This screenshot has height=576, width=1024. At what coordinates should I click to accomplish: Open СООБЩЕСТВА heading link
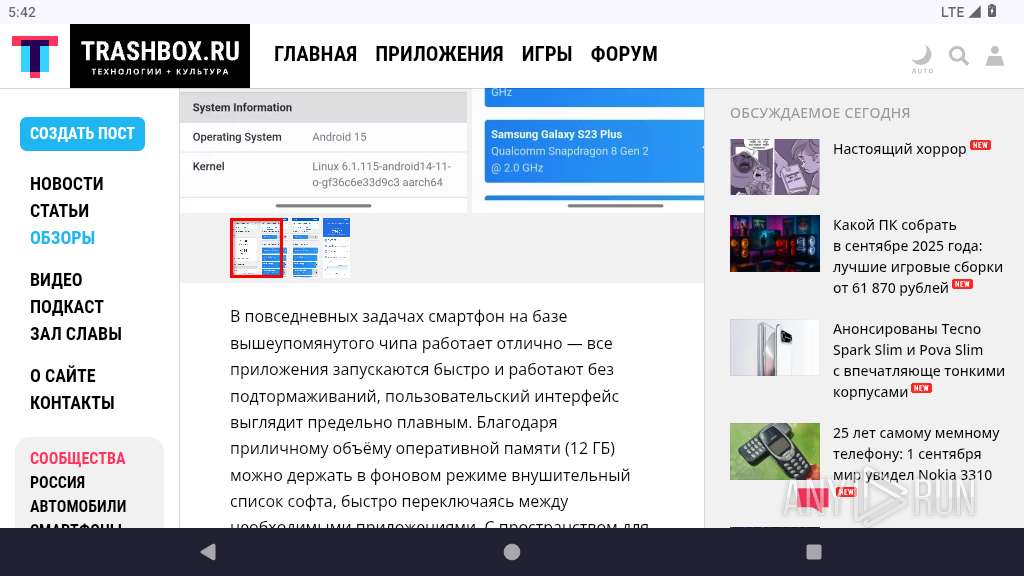[78, 458]
